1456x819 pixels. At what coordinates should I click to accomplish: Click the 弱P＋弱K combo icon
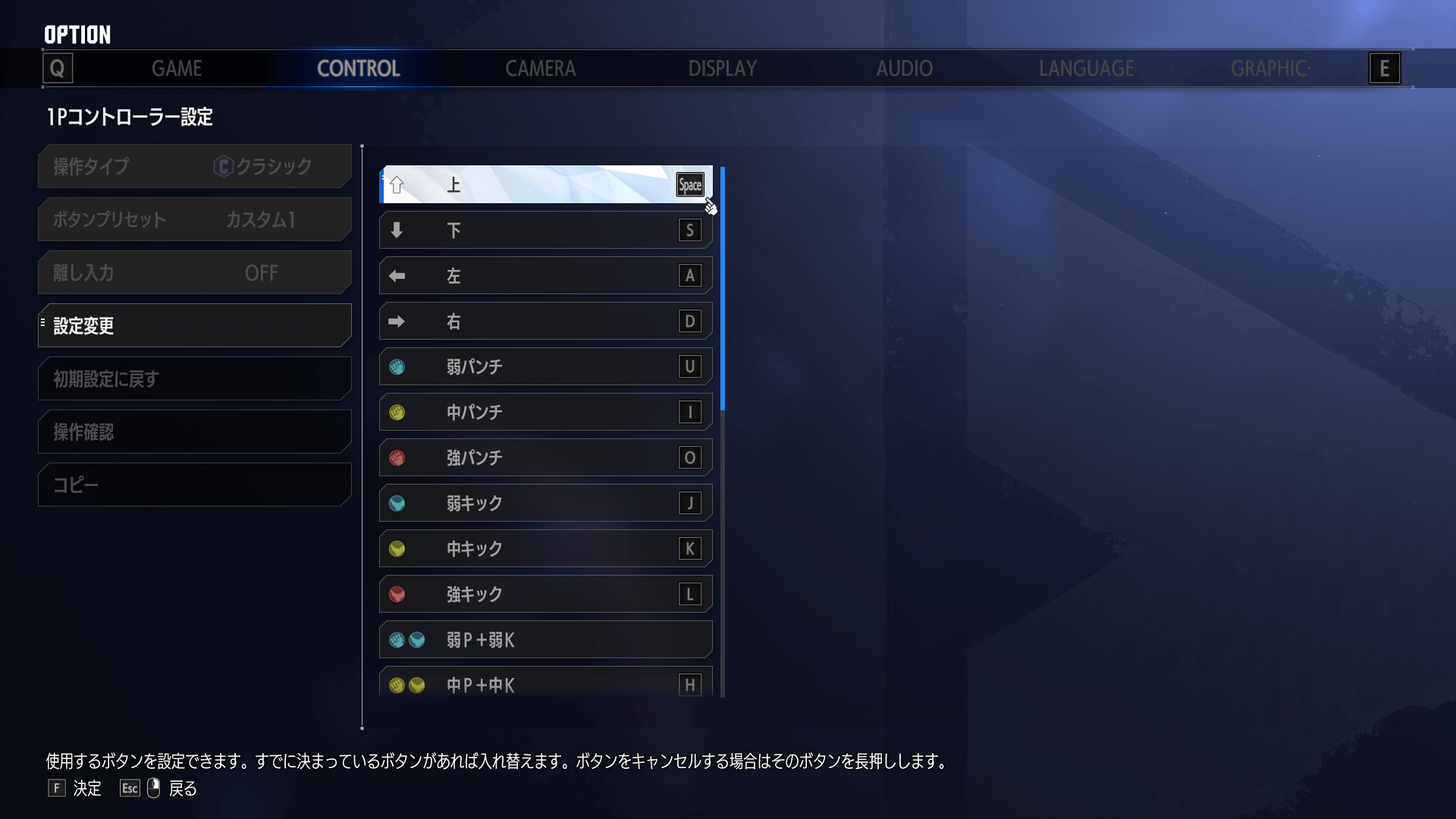coord(407,640)
